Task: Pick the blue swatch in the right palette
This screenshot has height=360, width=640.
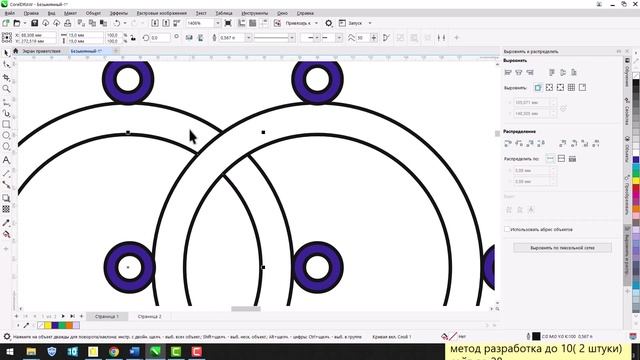Action: [x=636, y=160]
